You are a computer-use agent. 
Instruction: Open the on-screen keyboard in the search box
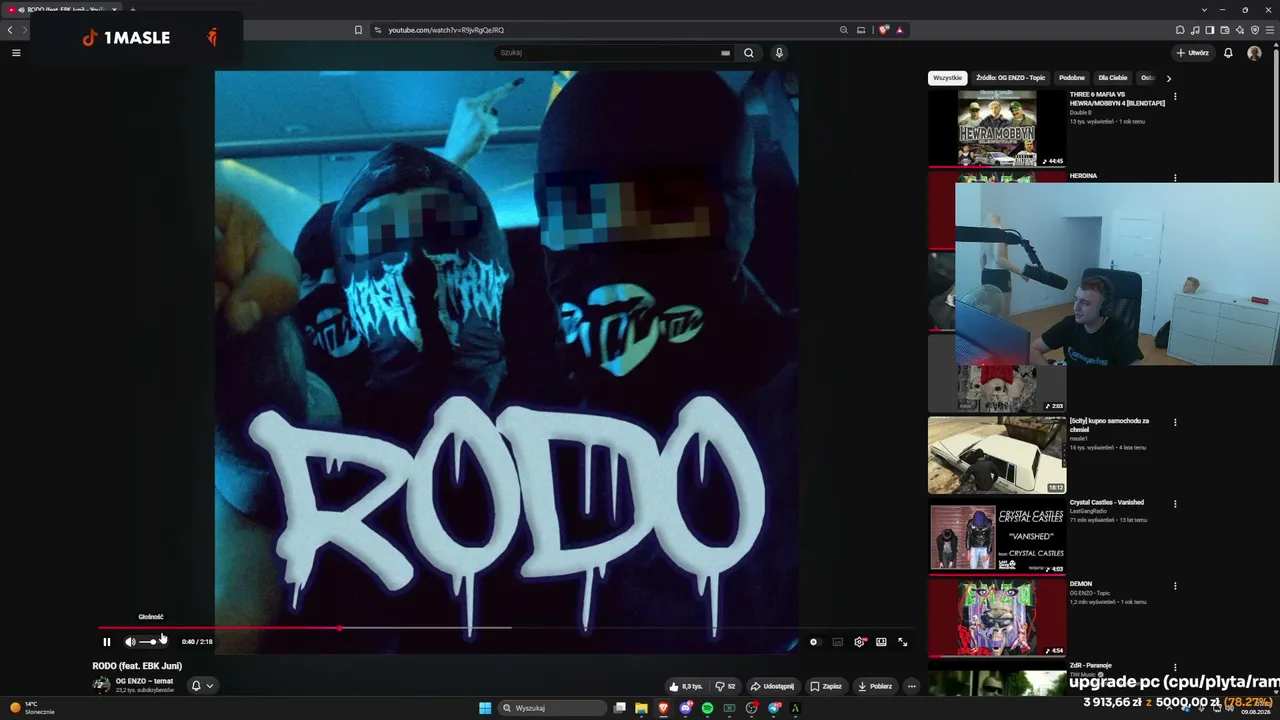725,53
